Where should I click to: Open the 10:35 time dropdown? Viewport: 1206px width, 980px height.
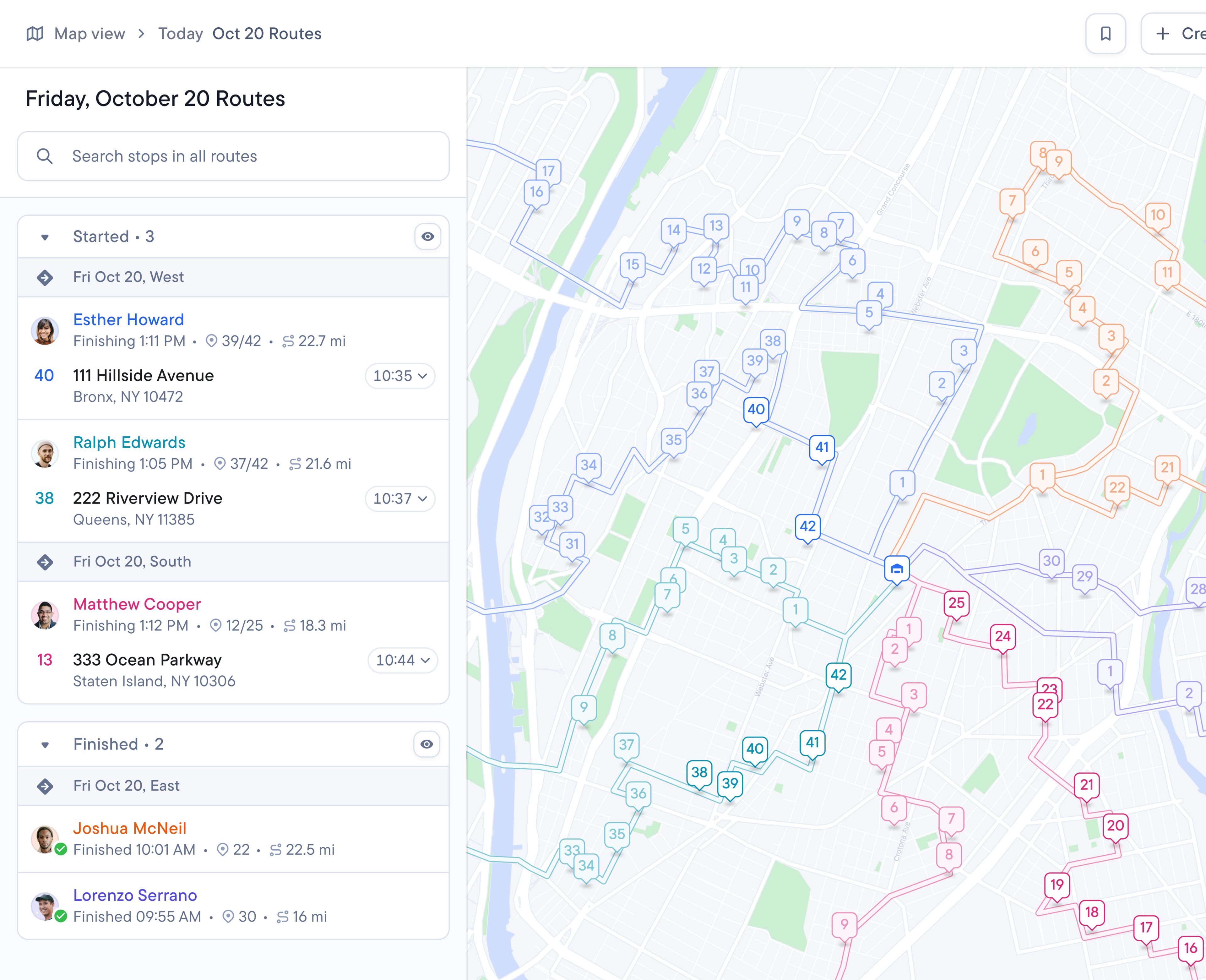pos(400,376)
